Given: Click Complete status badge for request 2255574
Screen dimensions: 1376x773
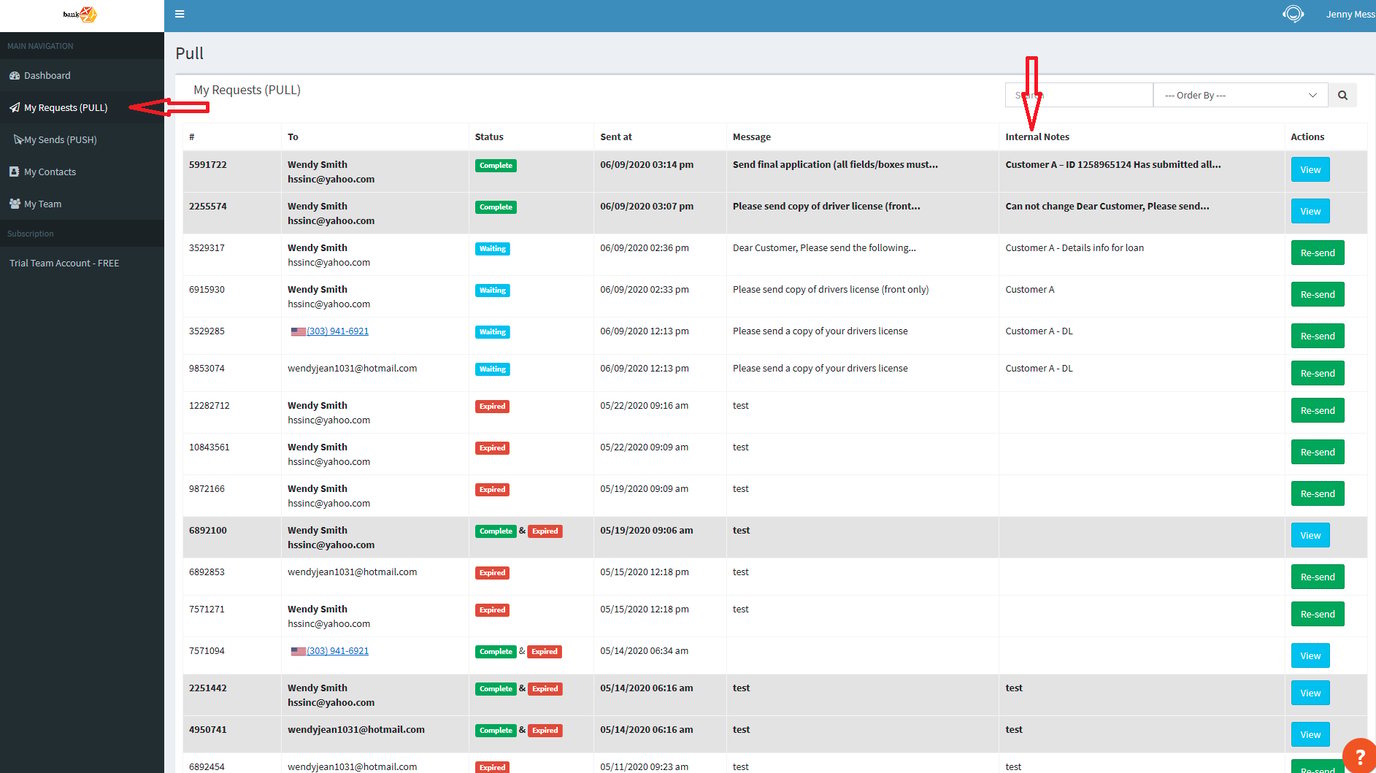Looking at the screenshot, I should pos(496,207).
